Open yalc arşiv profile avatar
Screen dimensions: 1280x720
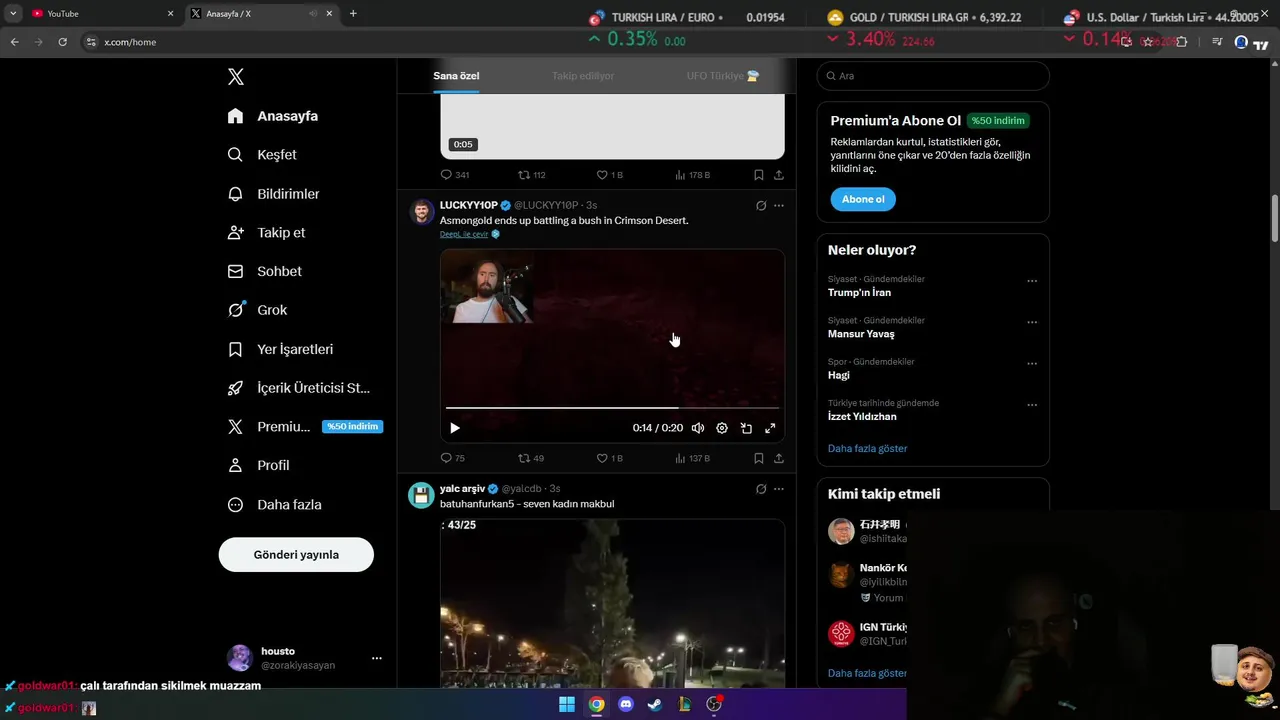coord(422,495)
